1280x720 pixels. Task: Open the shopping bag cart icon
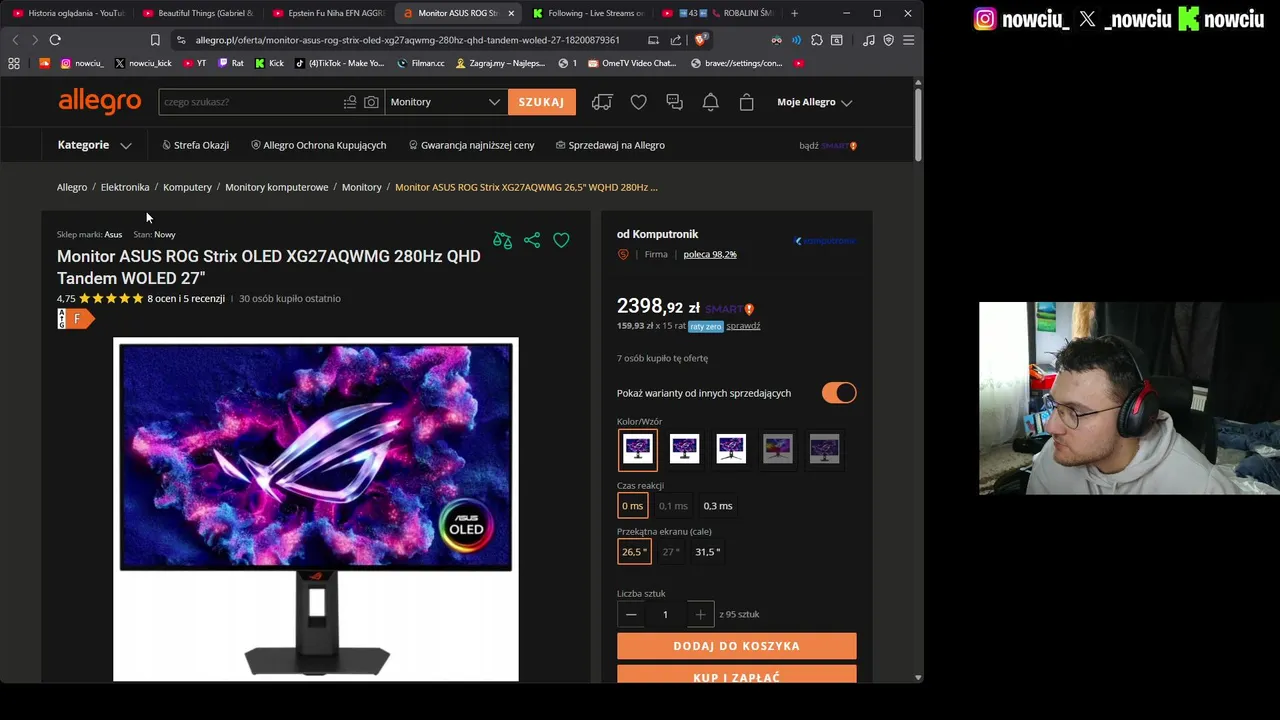(746, 102)
